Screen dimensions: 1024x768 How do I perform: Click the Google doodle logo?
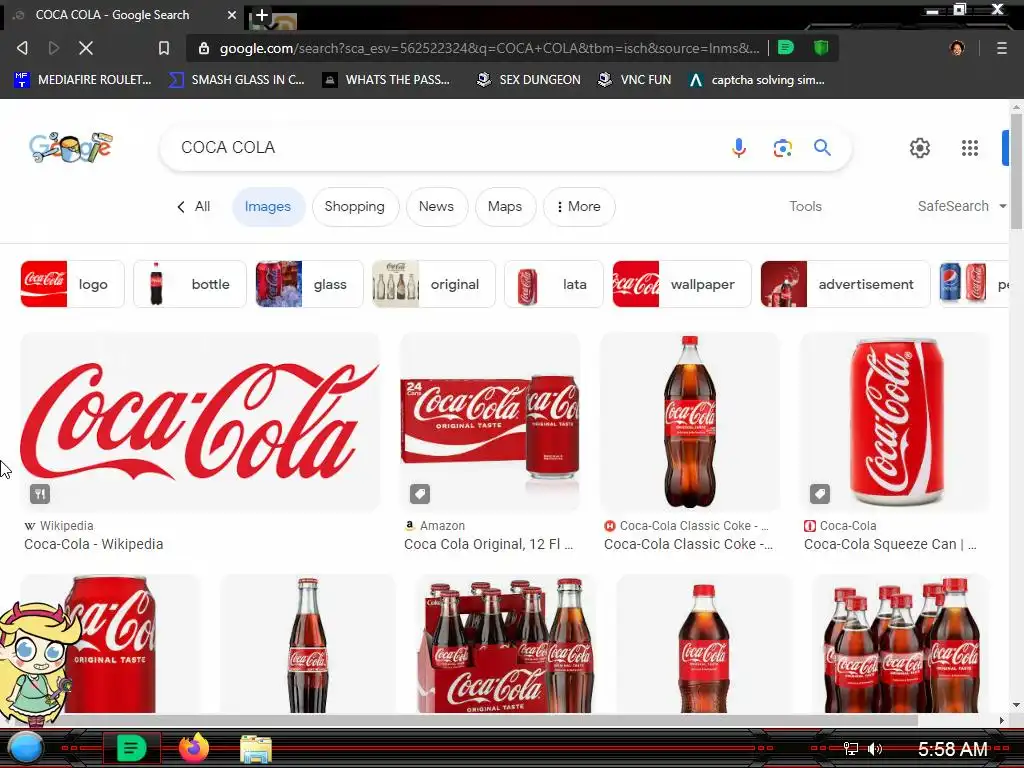(71, 148)
